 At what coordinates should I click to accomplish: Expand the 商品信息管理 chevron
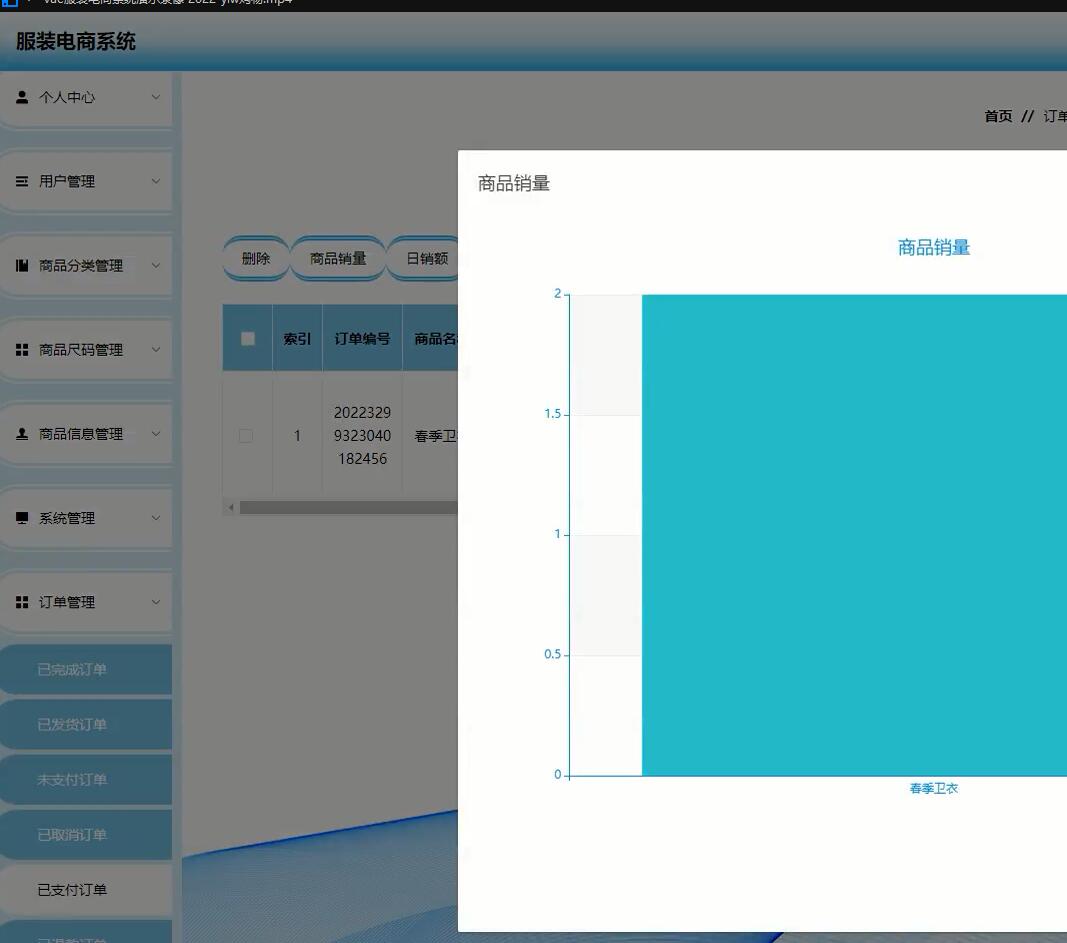[156, 433]
